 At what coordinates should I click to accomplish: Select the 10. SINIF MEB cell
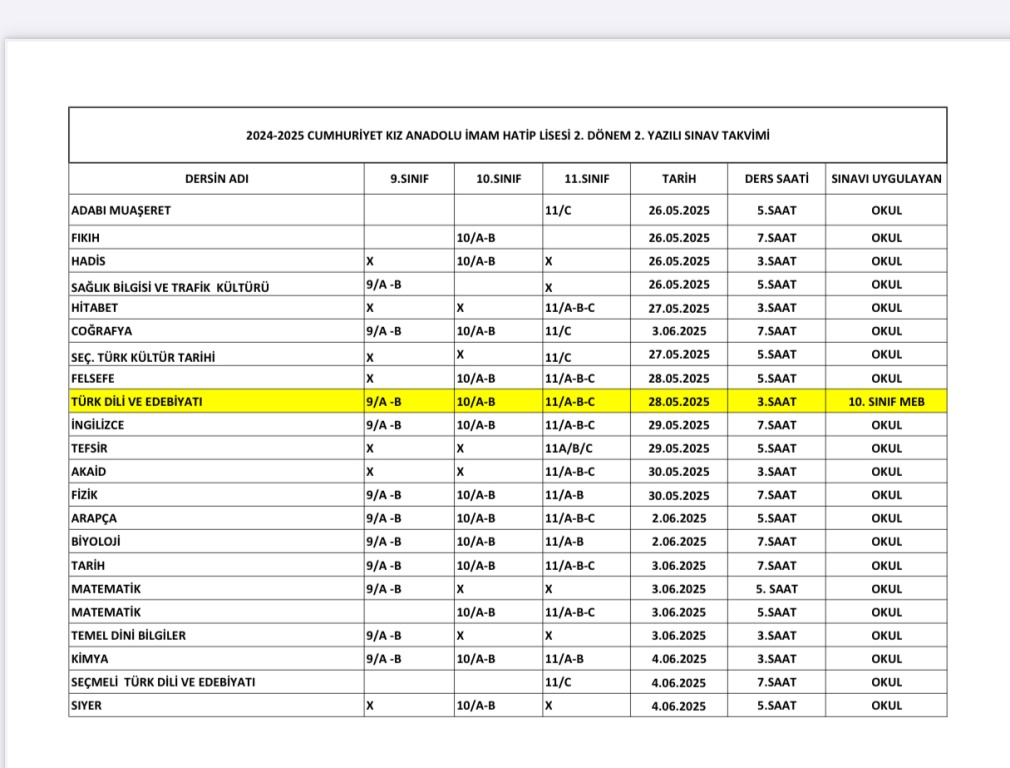pos(886,401)
